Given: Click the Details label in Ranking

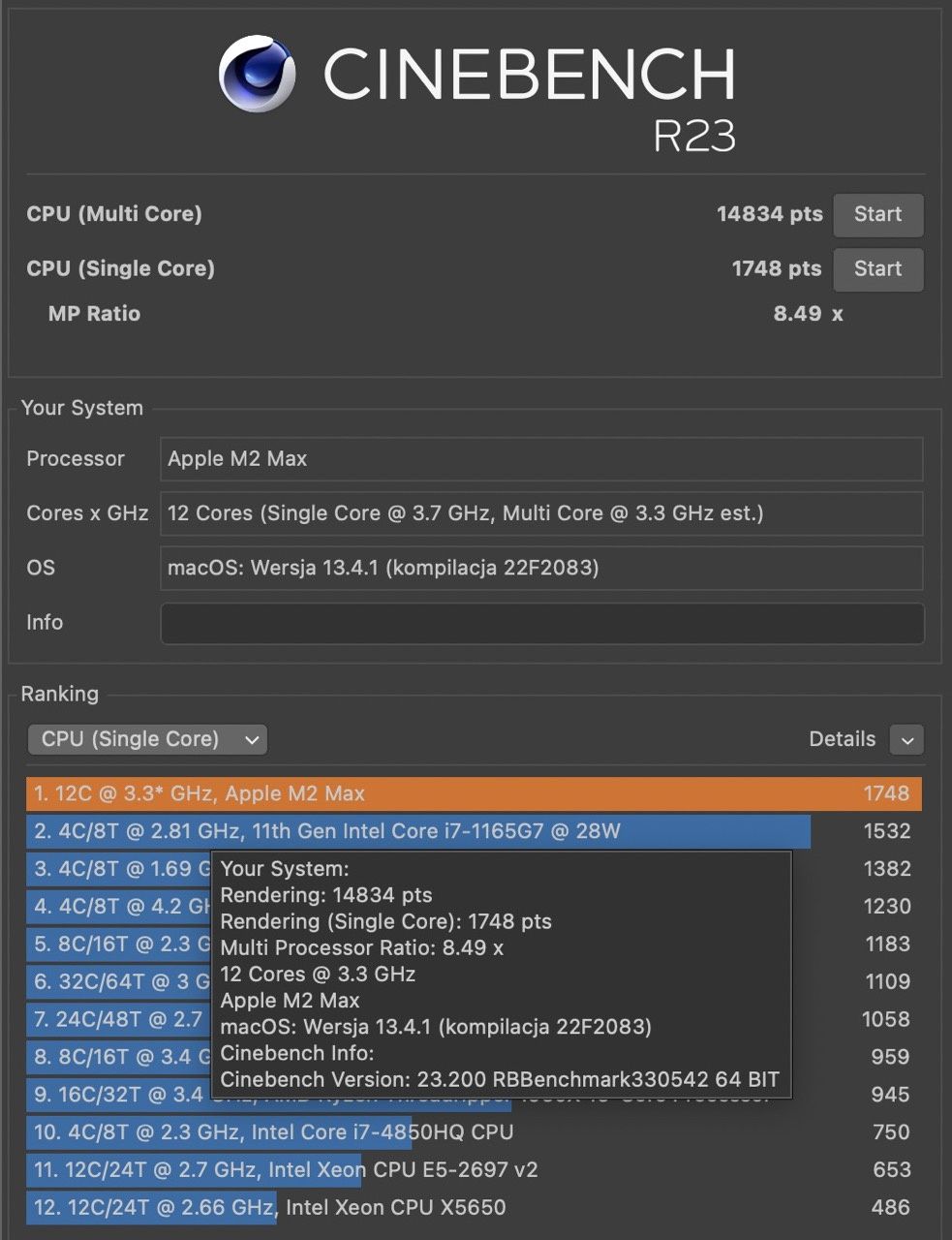Looking at the screenshot, I should pyautogui.click(x=842, y=739).
